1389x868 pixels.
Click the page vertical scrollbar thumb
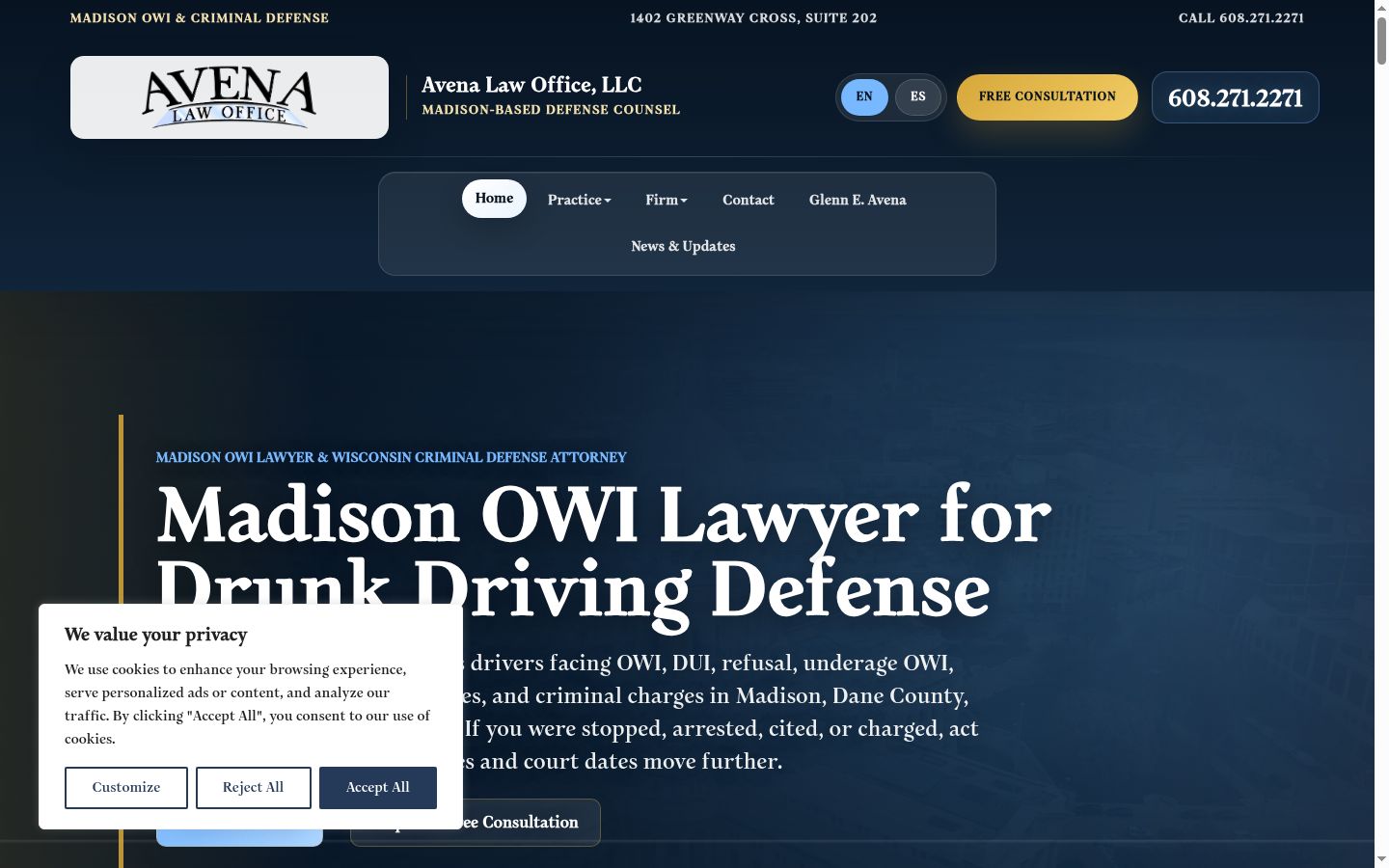1381,41
